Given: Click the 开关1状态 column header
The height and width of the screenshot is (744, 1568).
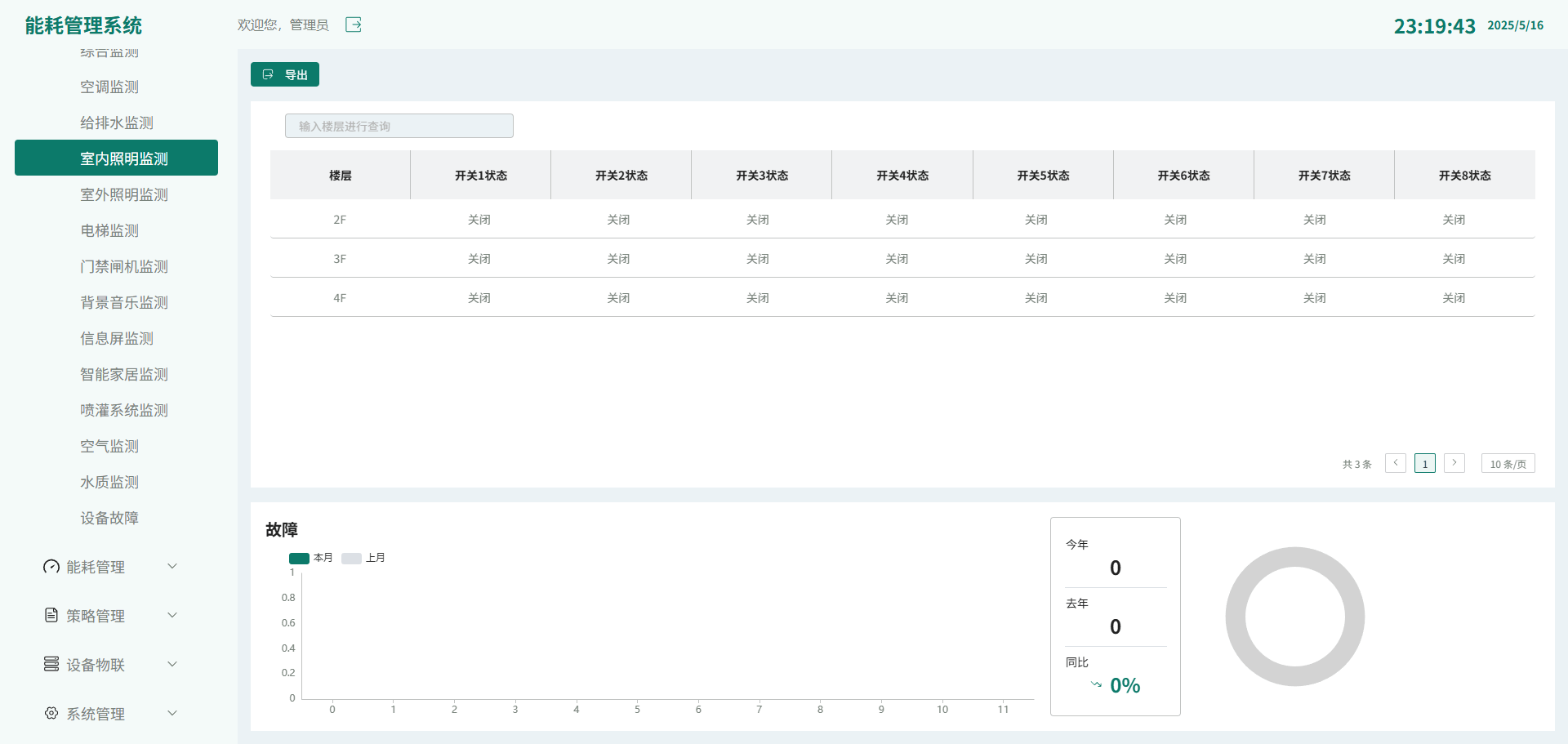Looking at the screenshot, I should pyautogui.click(x=480, y=176).
